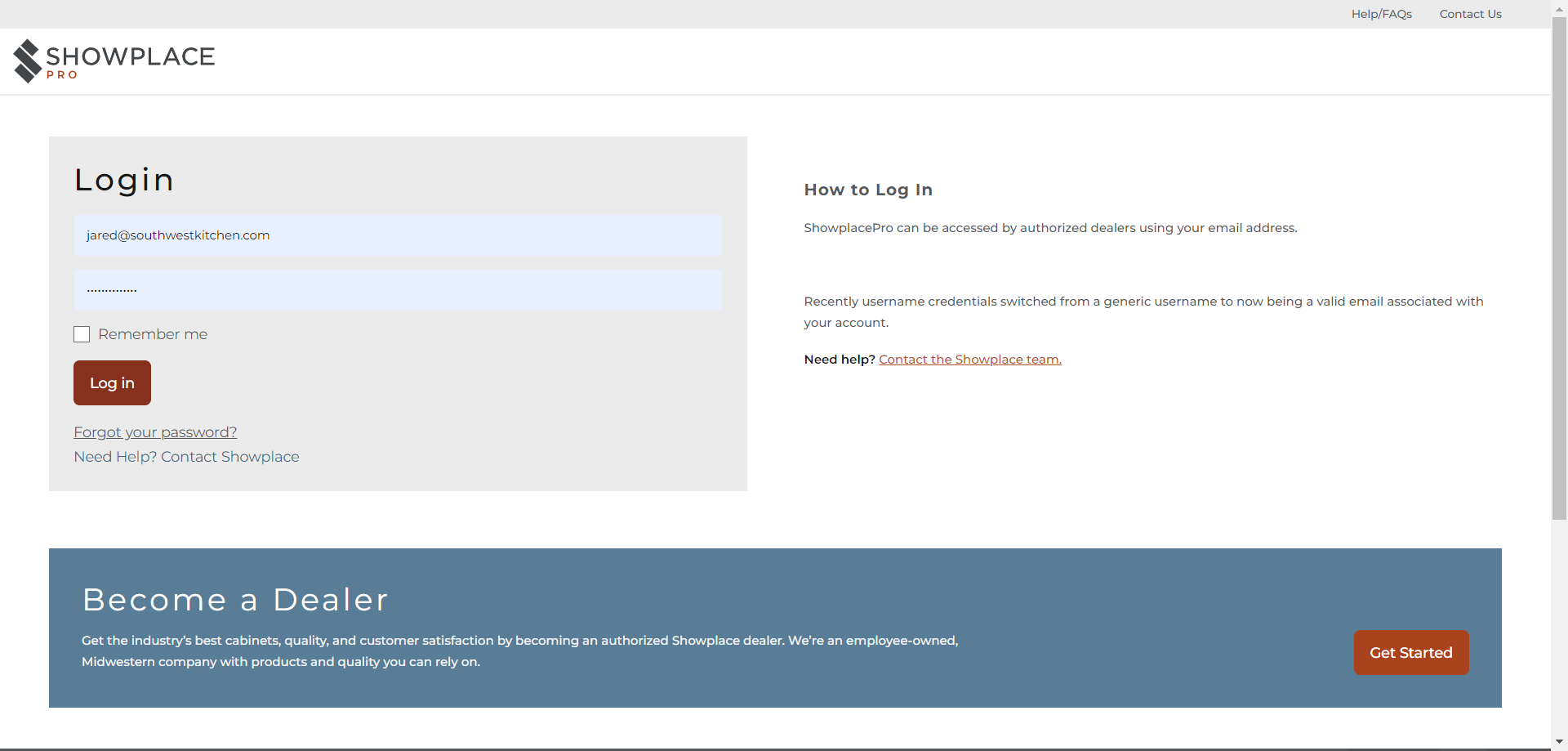Image resolution: width=1568 pixels, height=751 pixels.
Task: Click the page vertical scrollbar thumb
Action: [1559, 268]
